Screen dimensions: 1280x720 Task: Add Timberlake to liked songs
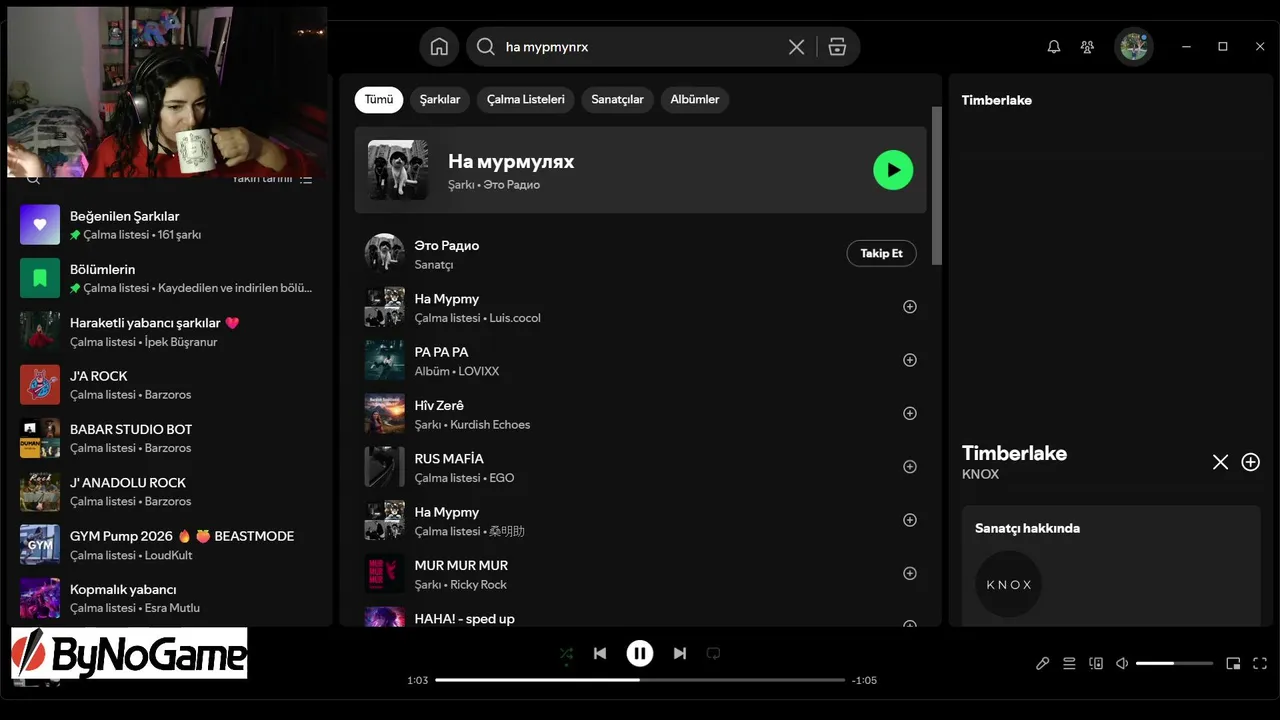pyautogui.click(x=1251, y=462)
